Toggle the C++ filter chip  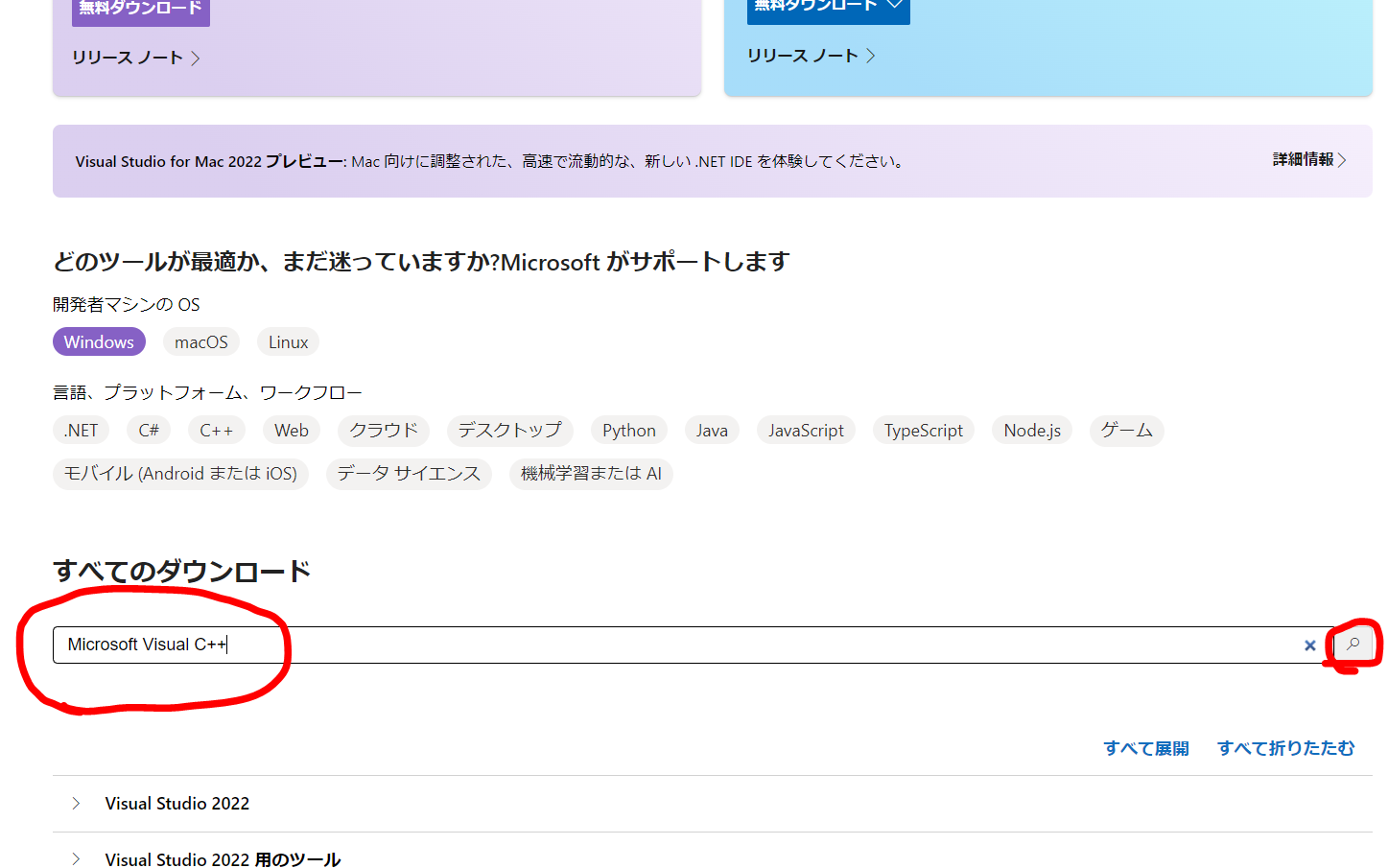tap(217, 431)
